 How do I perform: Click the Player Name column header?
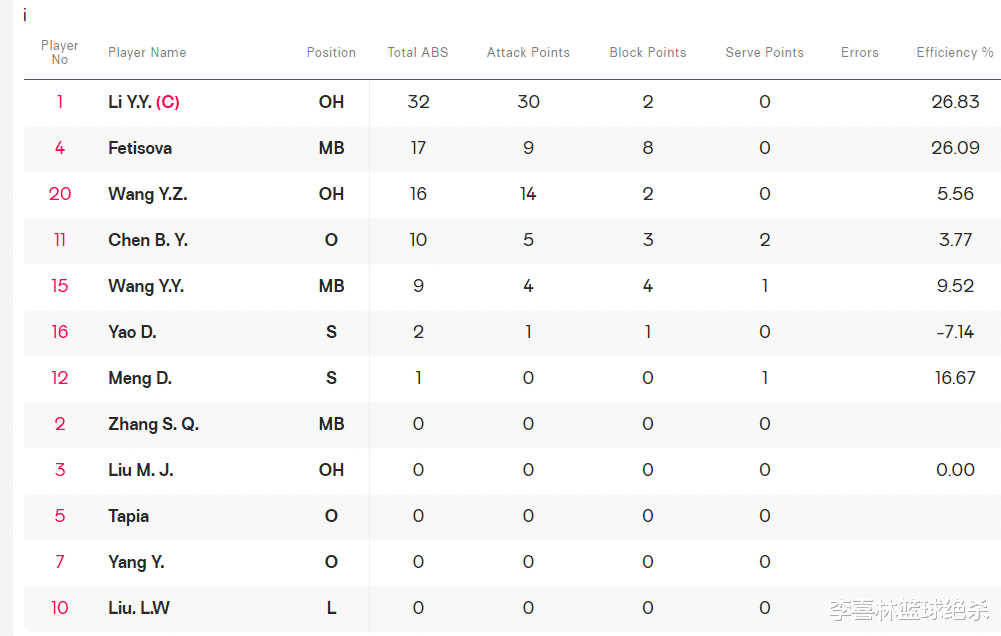pos(147,53)
